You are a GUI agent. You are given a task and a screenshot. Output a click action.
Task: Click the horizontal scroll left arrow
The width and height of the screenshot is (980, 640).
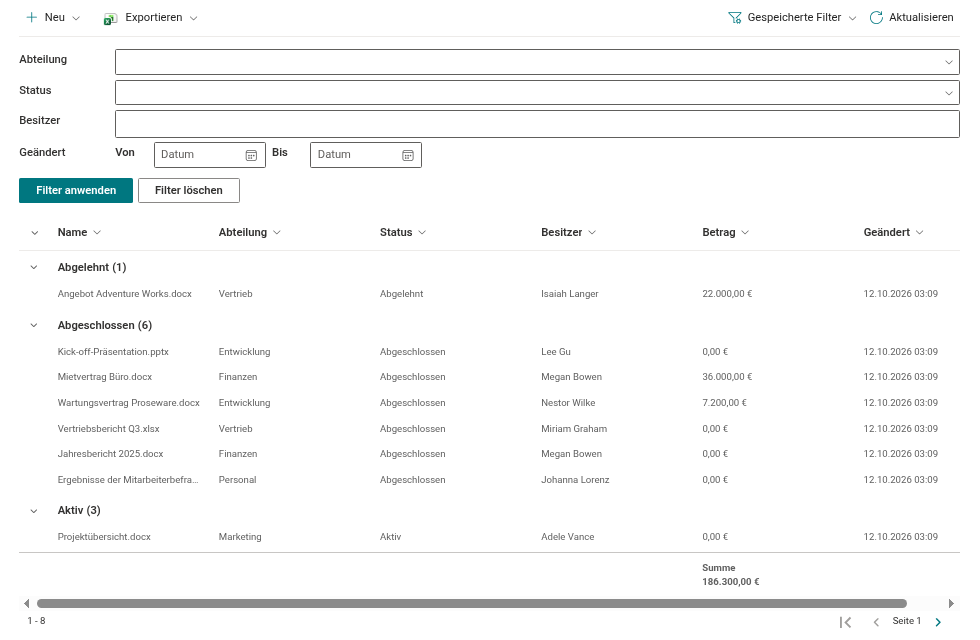click(26, 603)
